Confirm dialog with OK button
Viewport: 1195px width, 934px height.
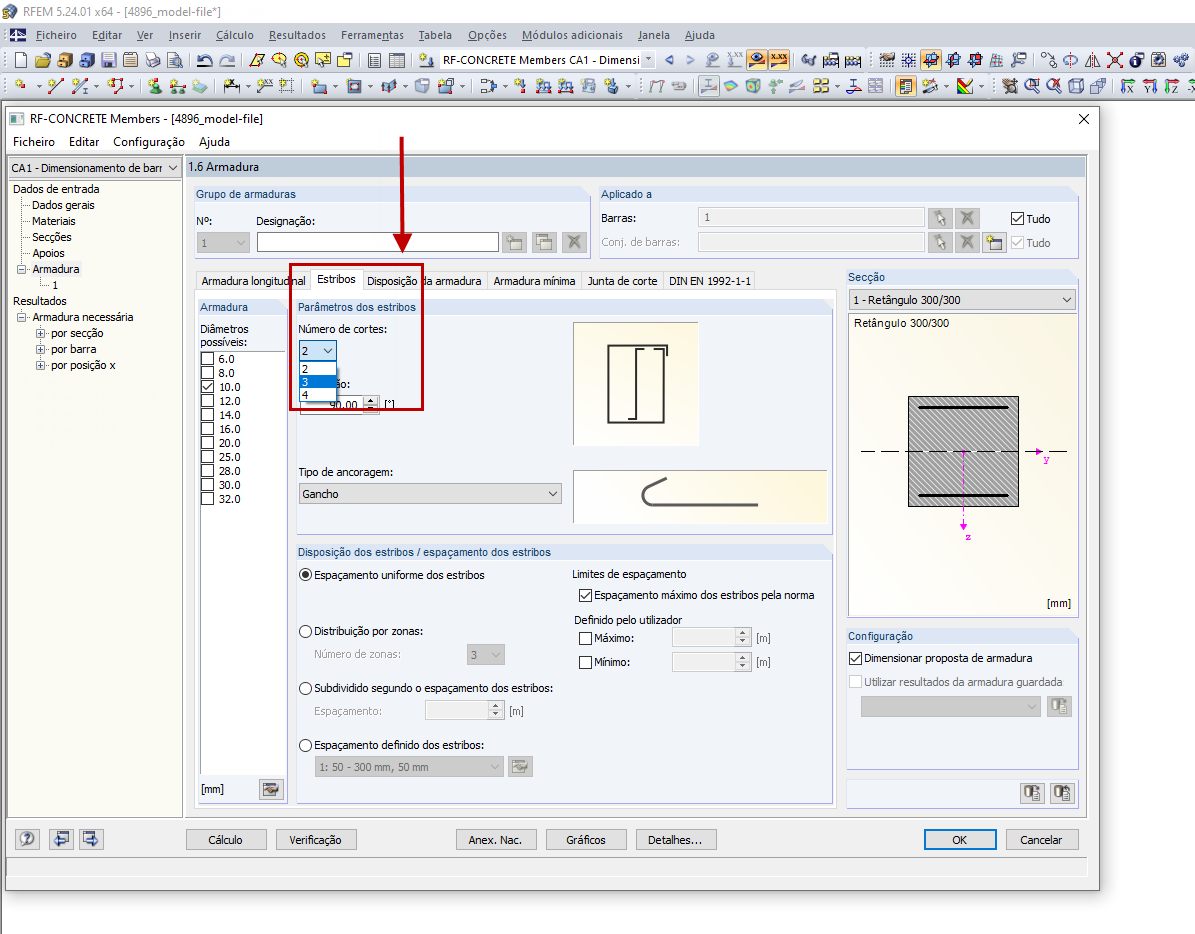point(960,840)
